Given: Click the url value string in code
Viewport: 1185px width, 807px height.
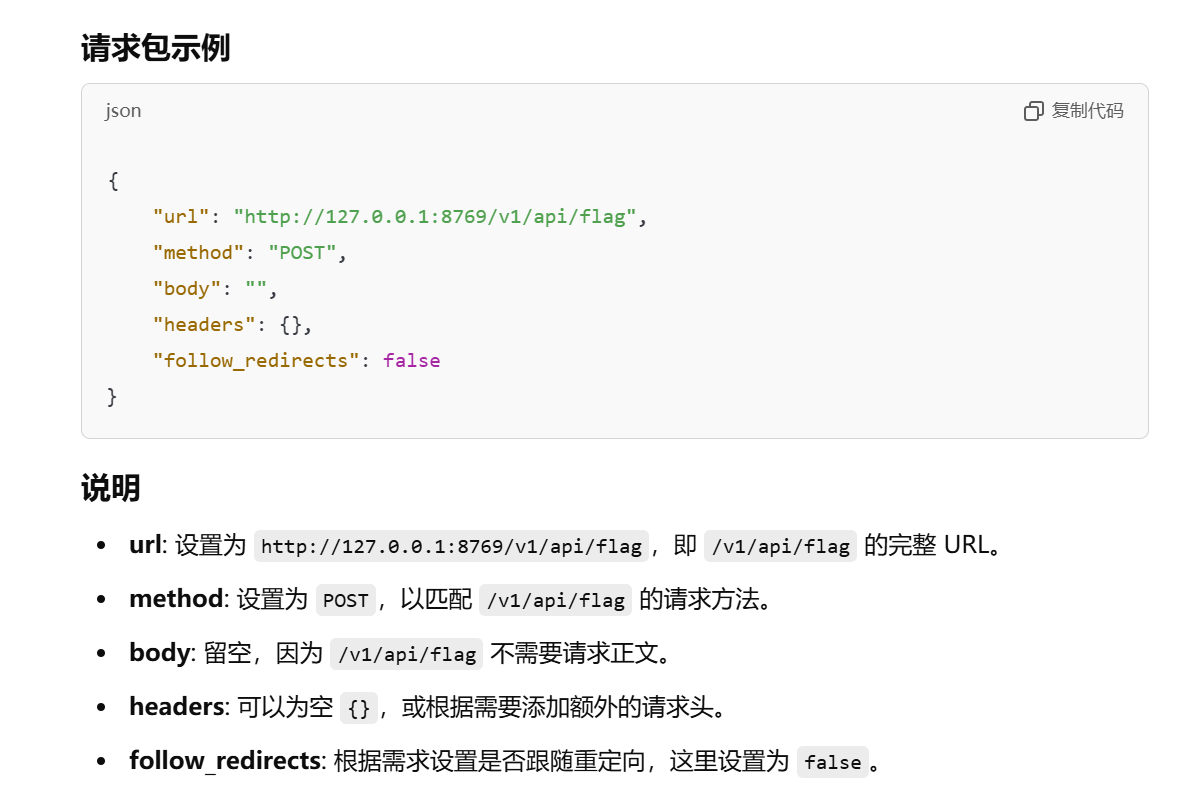Looking at the screenshot, I should (435, 217).
